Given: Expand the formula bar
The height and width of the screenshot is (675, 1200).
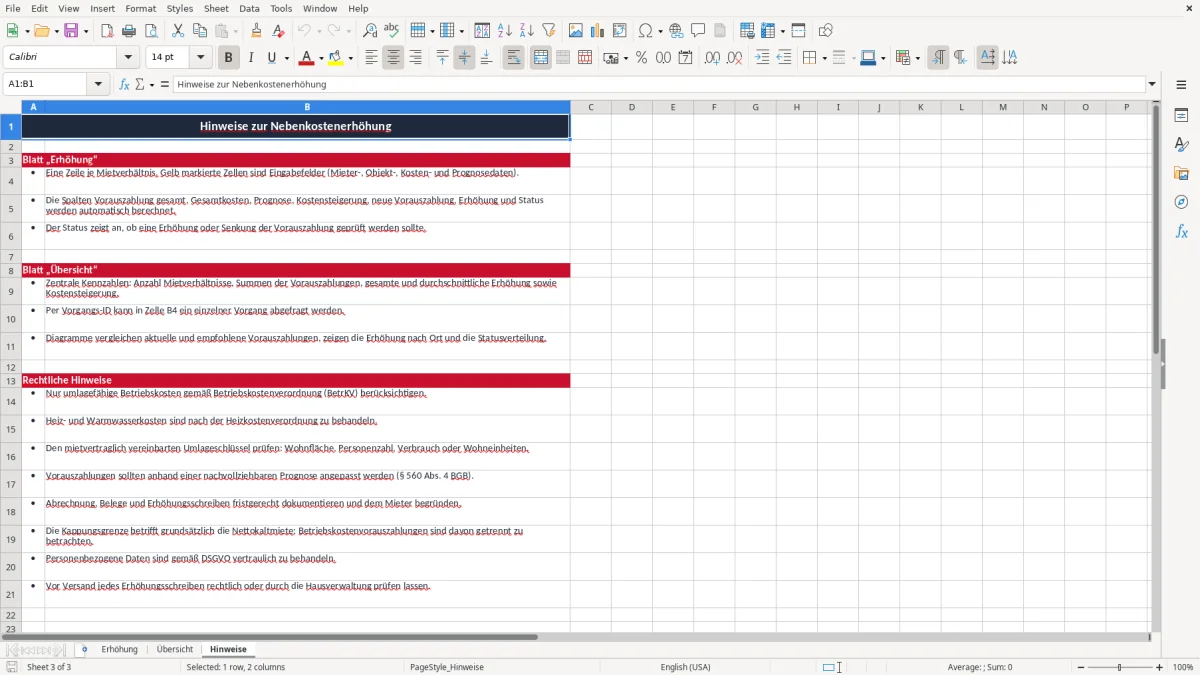Looking at the screenshot, I should click(1152, 84).
